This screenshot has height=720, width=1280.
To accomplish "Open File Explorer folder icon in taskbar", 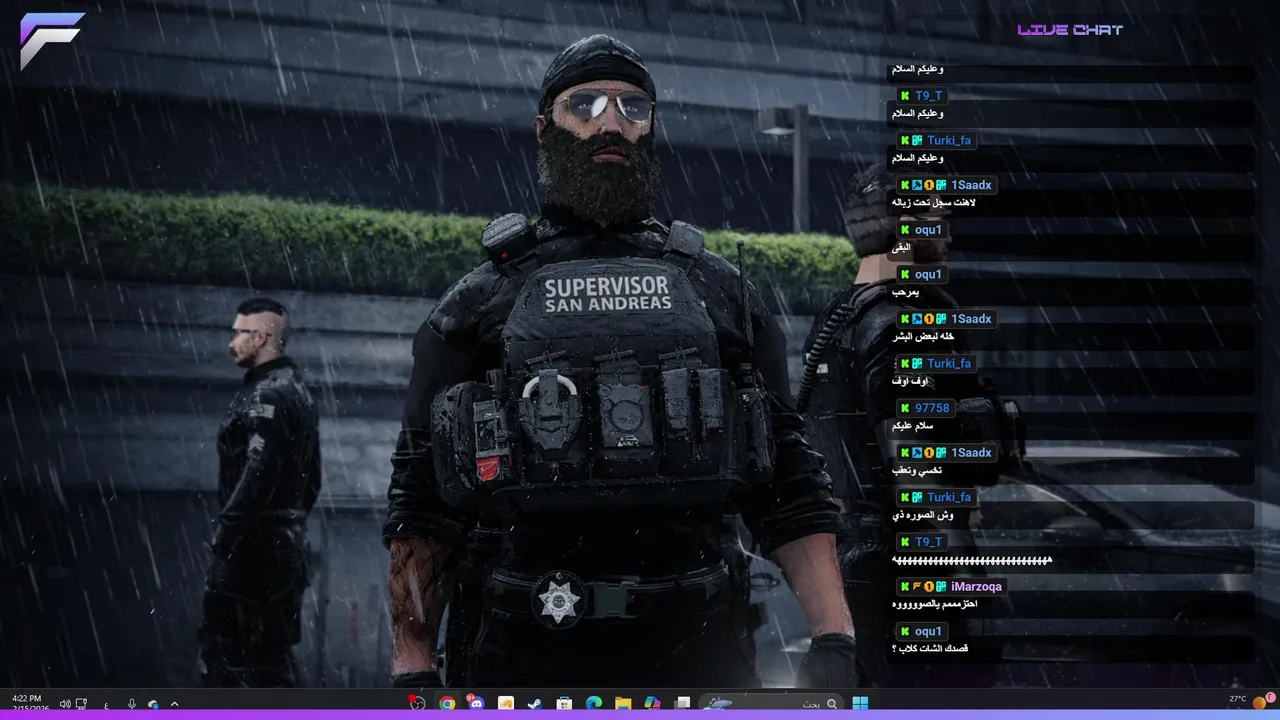I will 623,704.
